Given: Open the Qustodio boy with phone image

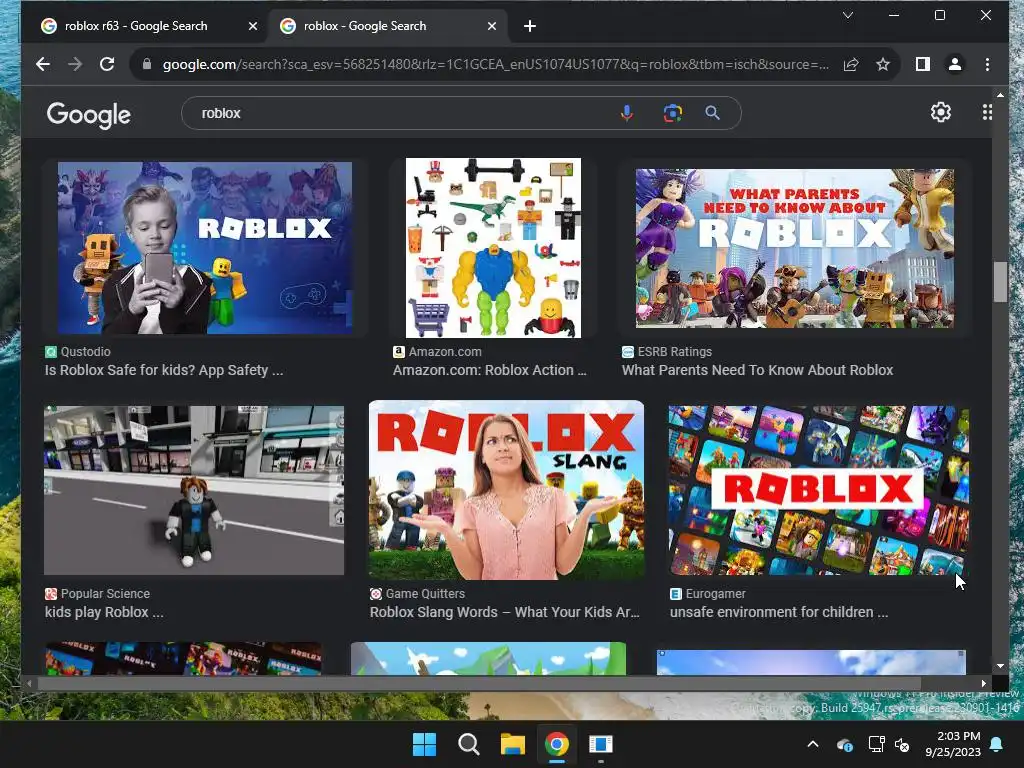Looking at the screenshot, I should 204,248.
